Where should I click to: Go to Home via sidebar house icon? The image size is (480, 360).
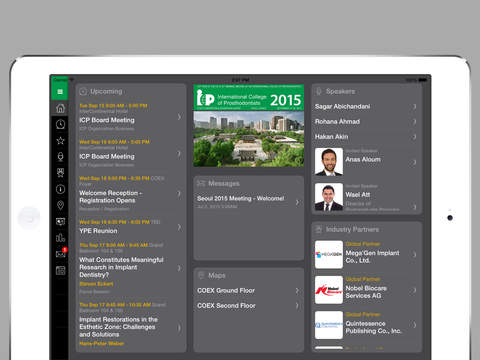click(60, 108)
